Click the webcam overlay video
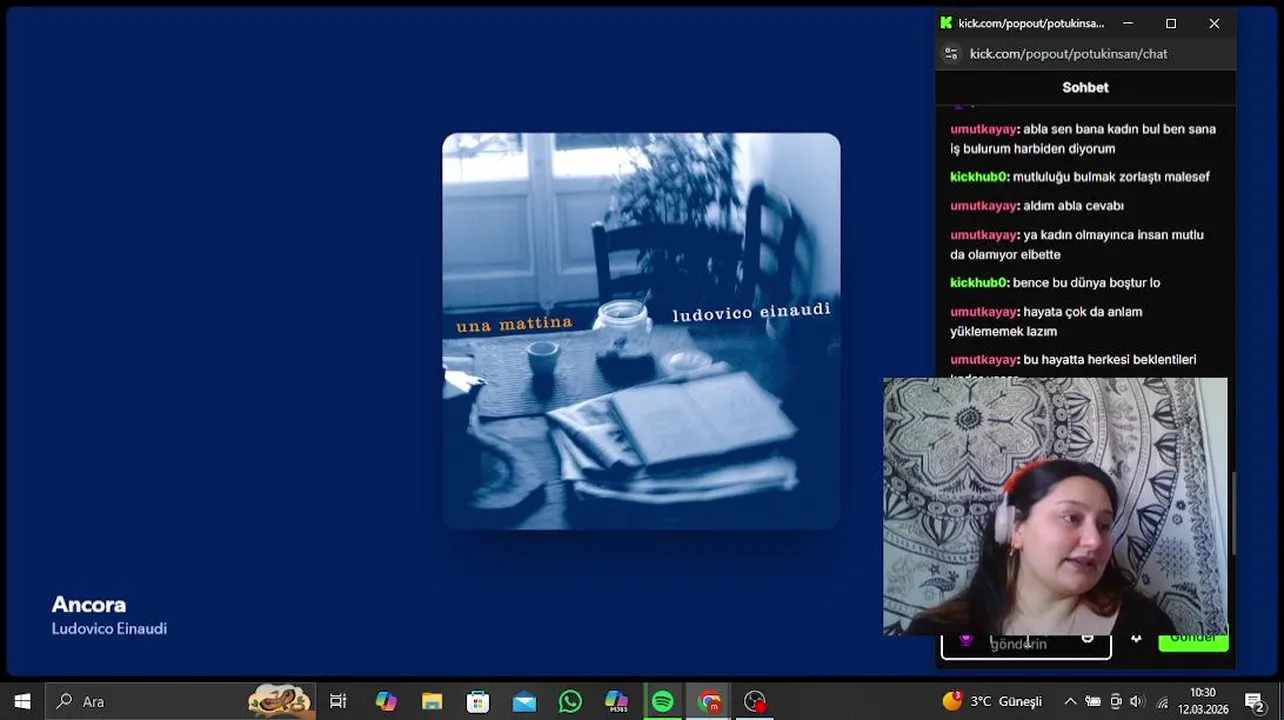The width and height of the screenshot is (1284, 720). (x=1055, y=506)
